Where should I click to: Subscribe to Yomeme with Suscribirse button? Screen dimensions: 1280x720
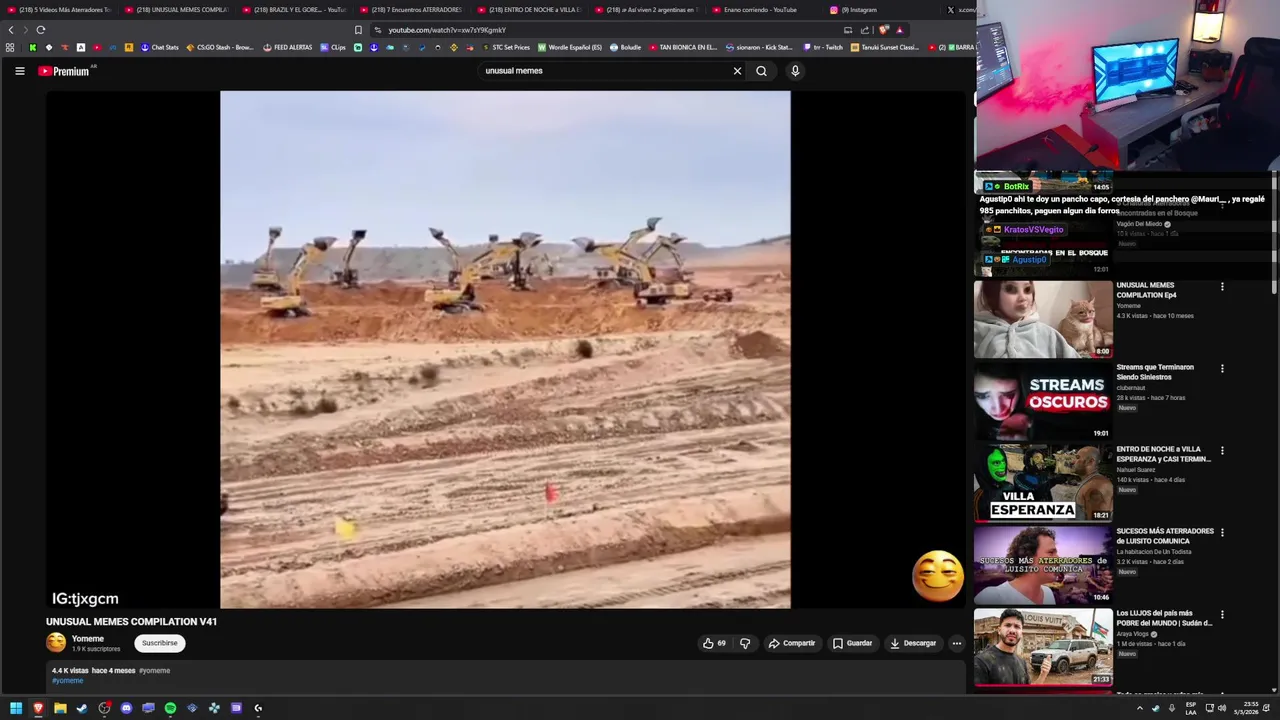(x=159, y=643)
